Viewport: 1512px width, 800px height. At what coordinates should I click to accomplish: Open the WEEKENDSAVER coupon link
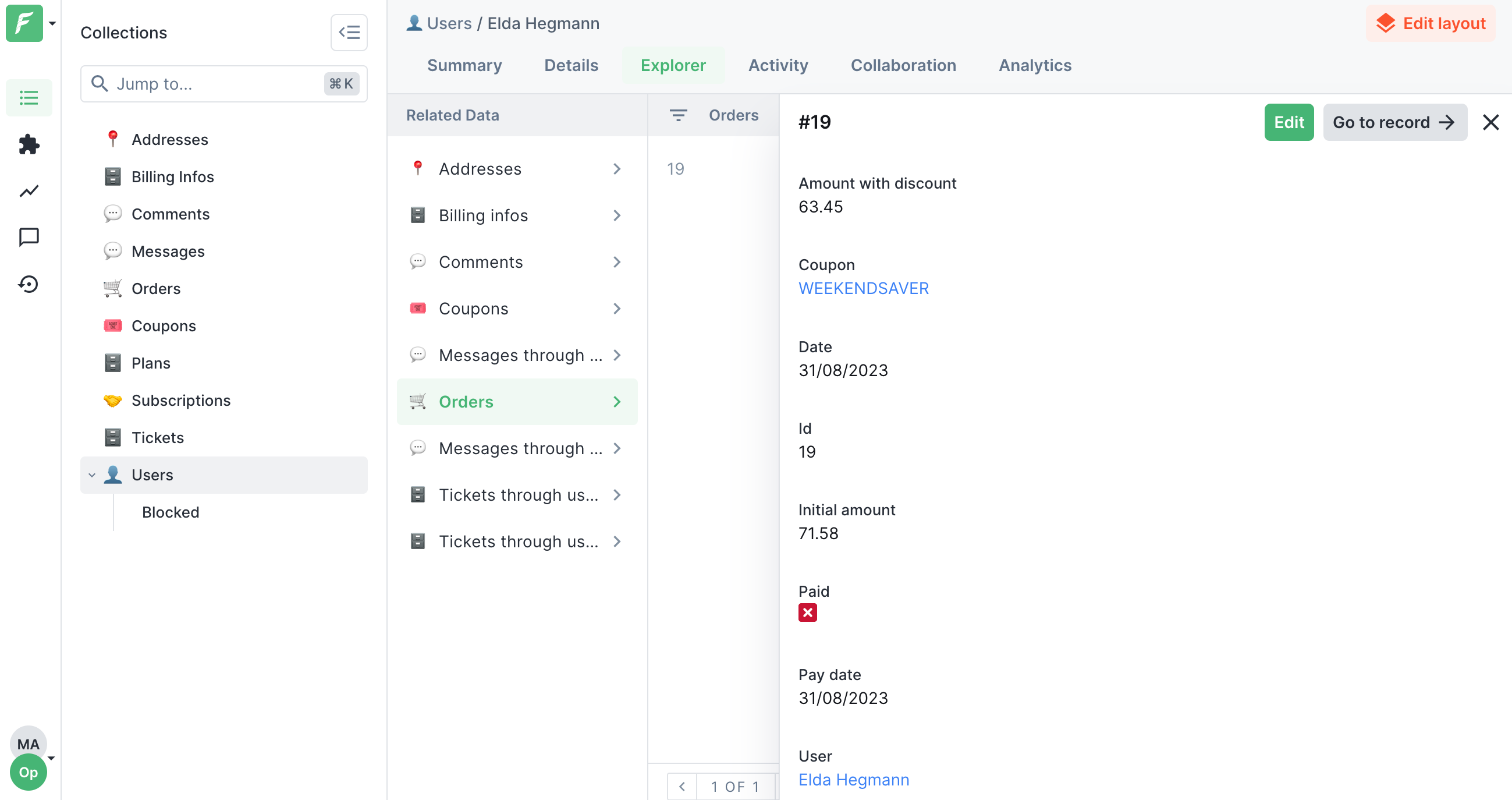coord(864,288)
